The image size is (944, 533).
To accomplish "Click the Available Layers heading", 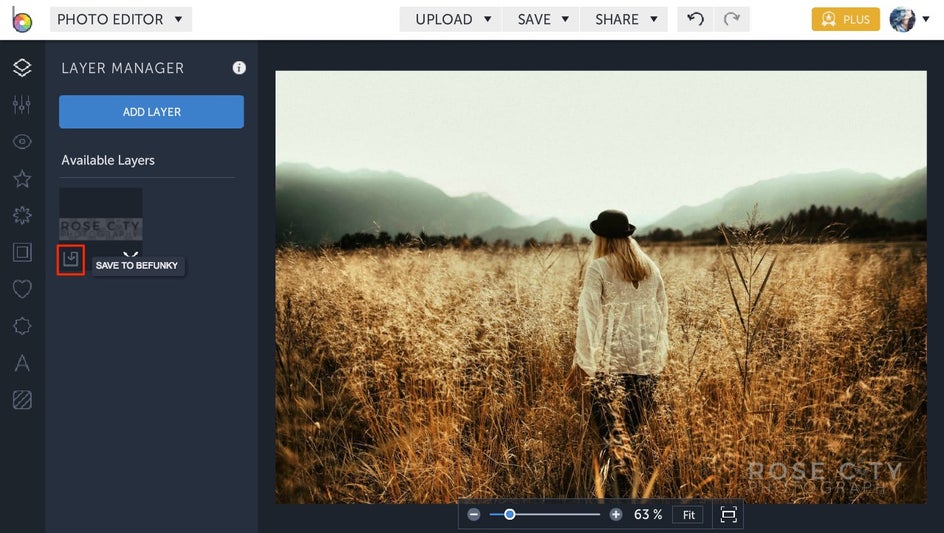I will point(108,160).
